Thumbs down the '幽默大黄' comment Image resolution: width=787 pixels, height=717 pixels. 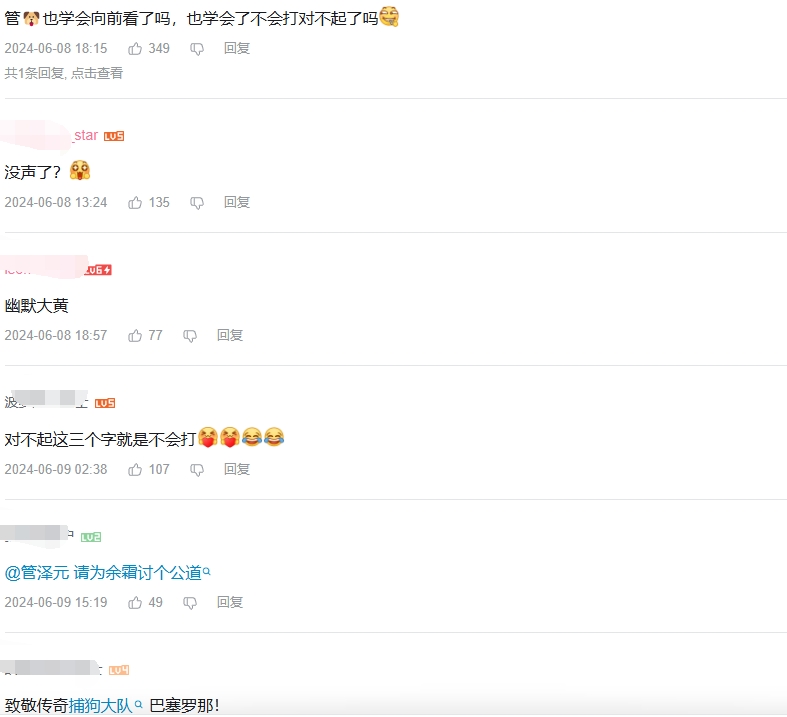point(190,336)
